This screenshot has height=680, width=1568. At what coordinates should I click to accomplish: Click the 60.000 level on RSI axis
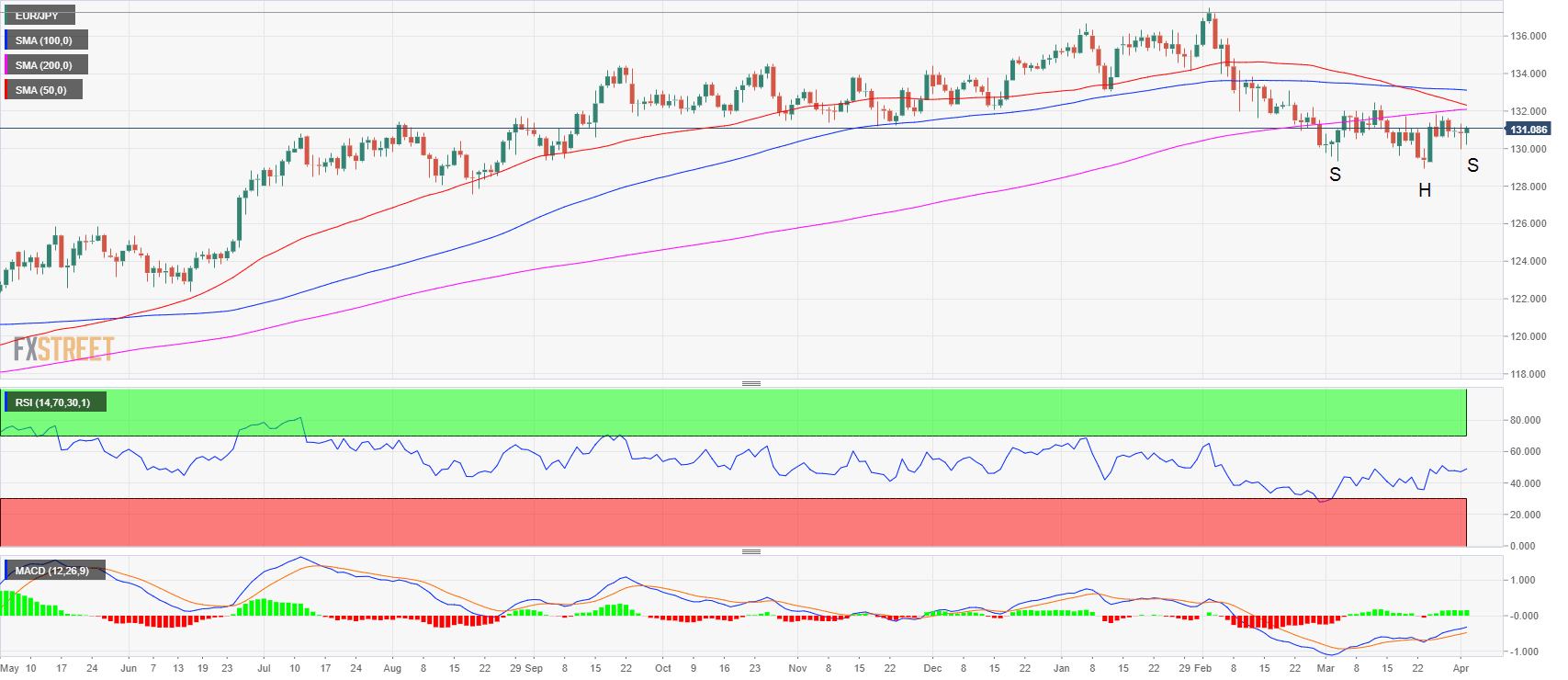1525,451
